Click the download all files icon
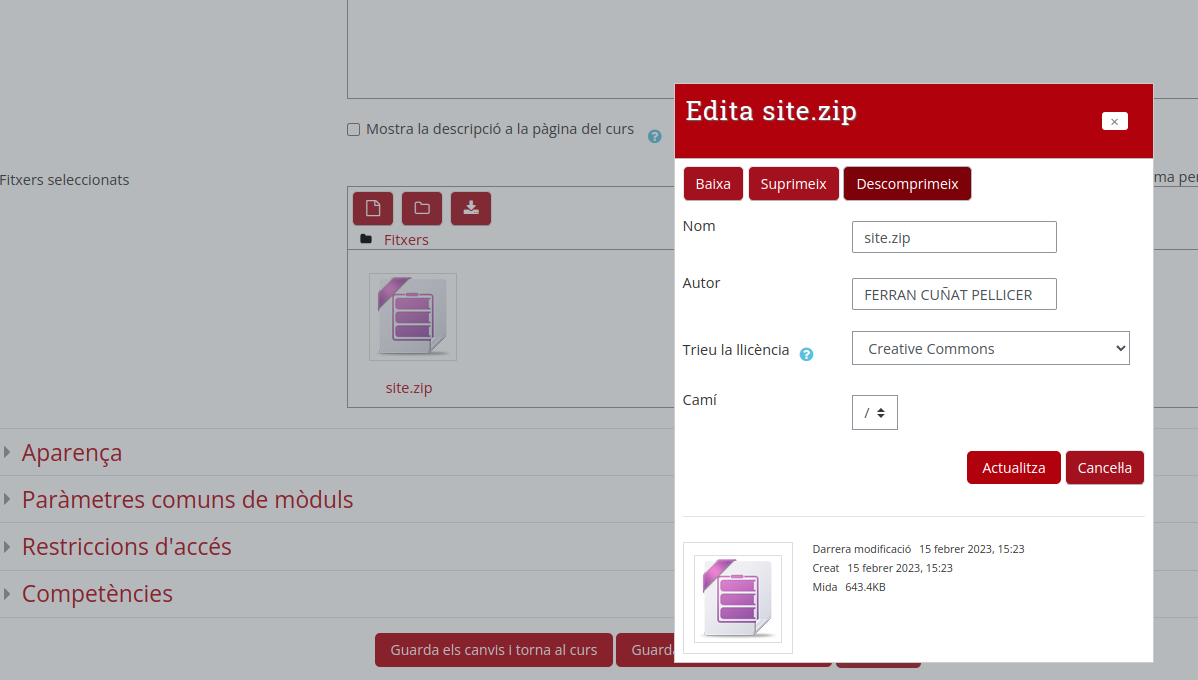The width and height of the screenshot is (1198, 680). coord(471,208)
